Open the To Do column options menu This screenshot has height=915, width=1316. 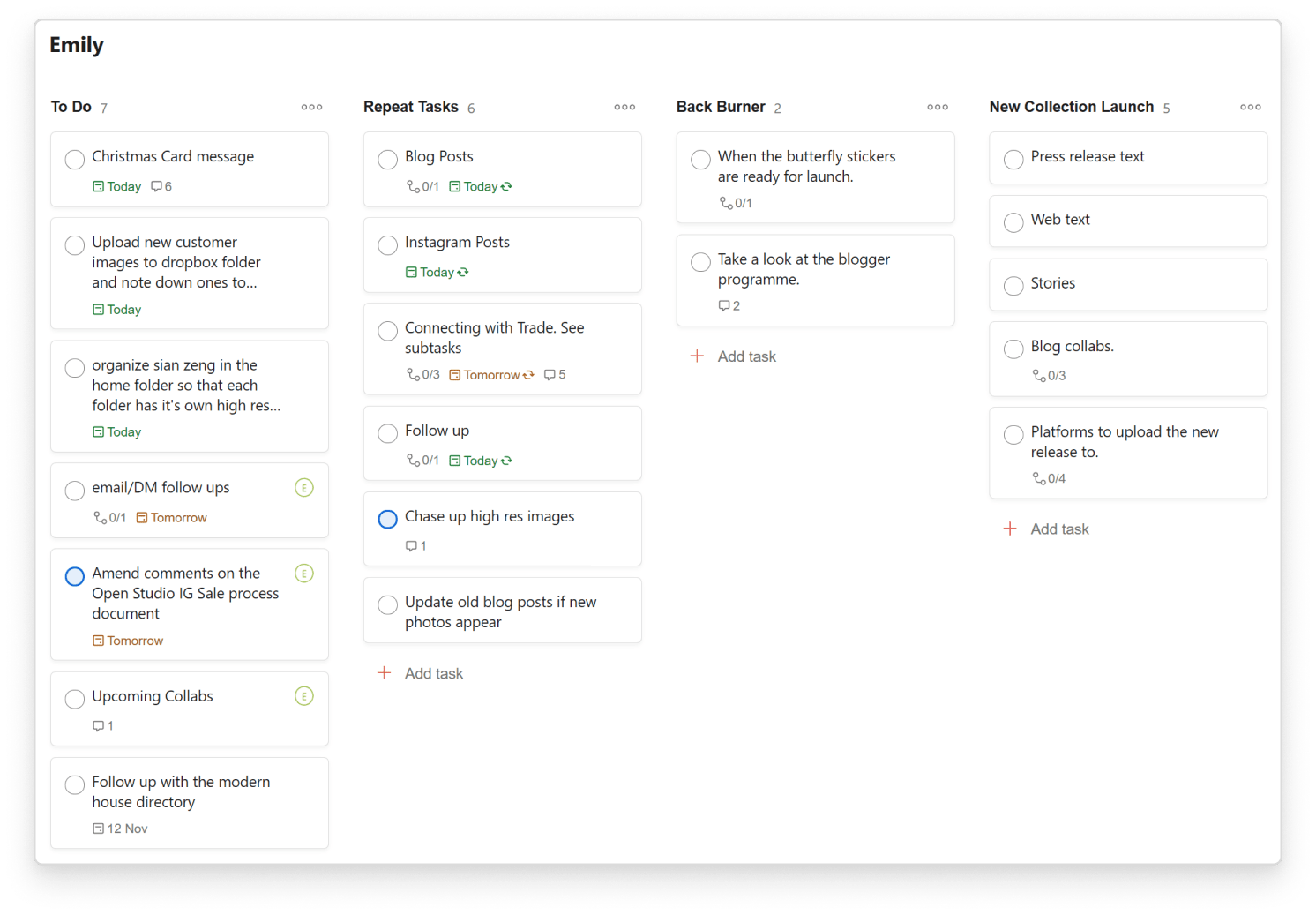[x=311, y=107]
